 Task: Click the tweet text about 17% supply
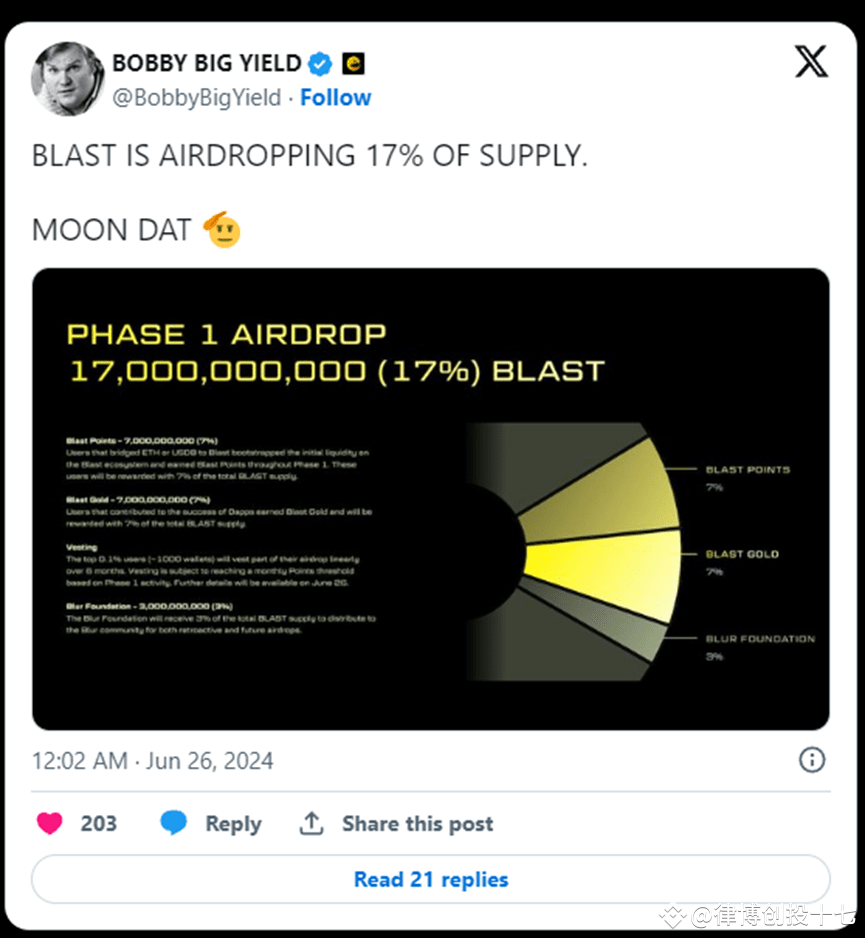(309, 156)
